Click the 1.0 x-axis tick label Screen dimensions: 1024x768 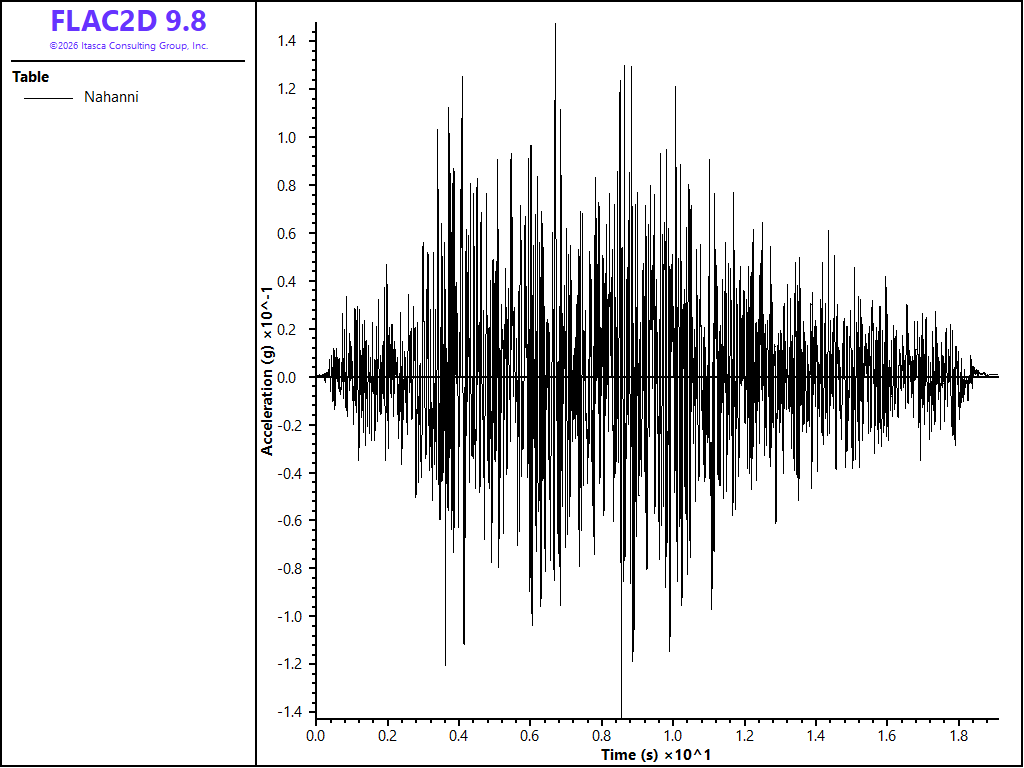tap(673, 736)
